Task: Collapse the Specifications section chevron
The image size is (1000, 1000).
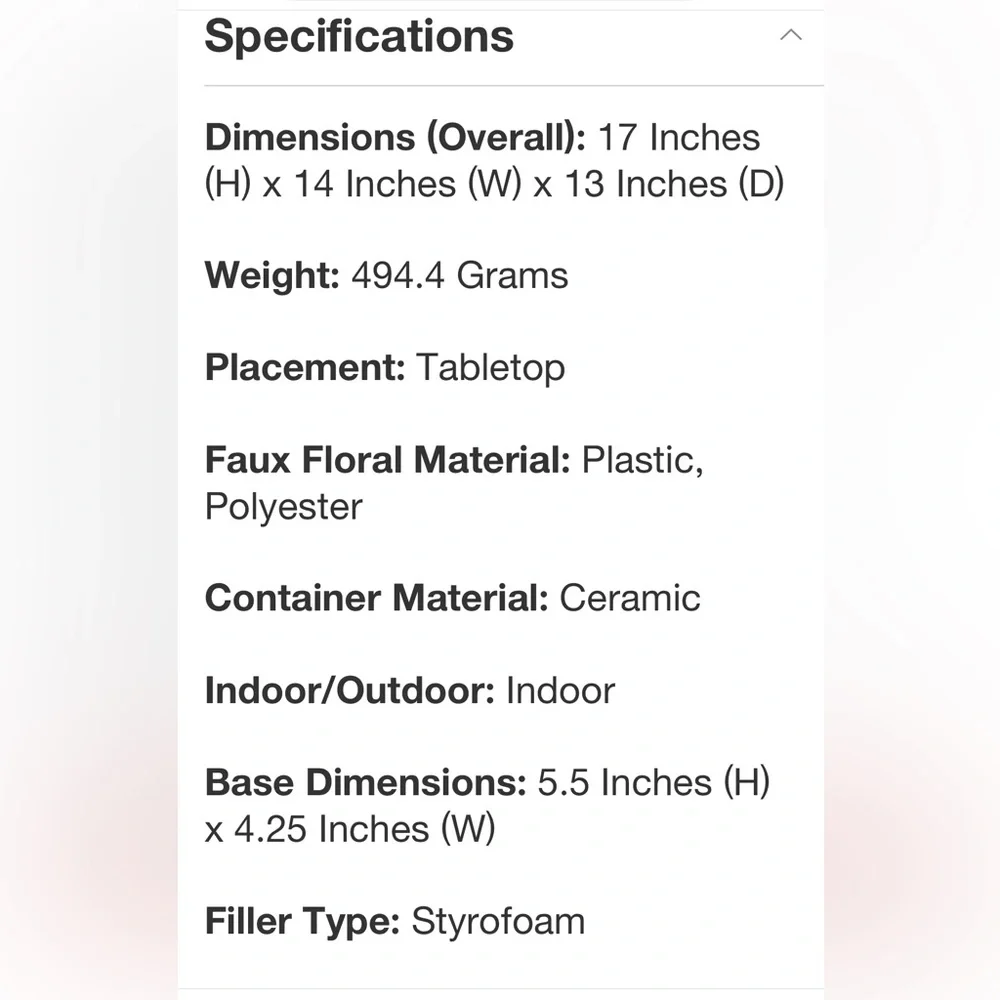Action: [x=791, y=35]
